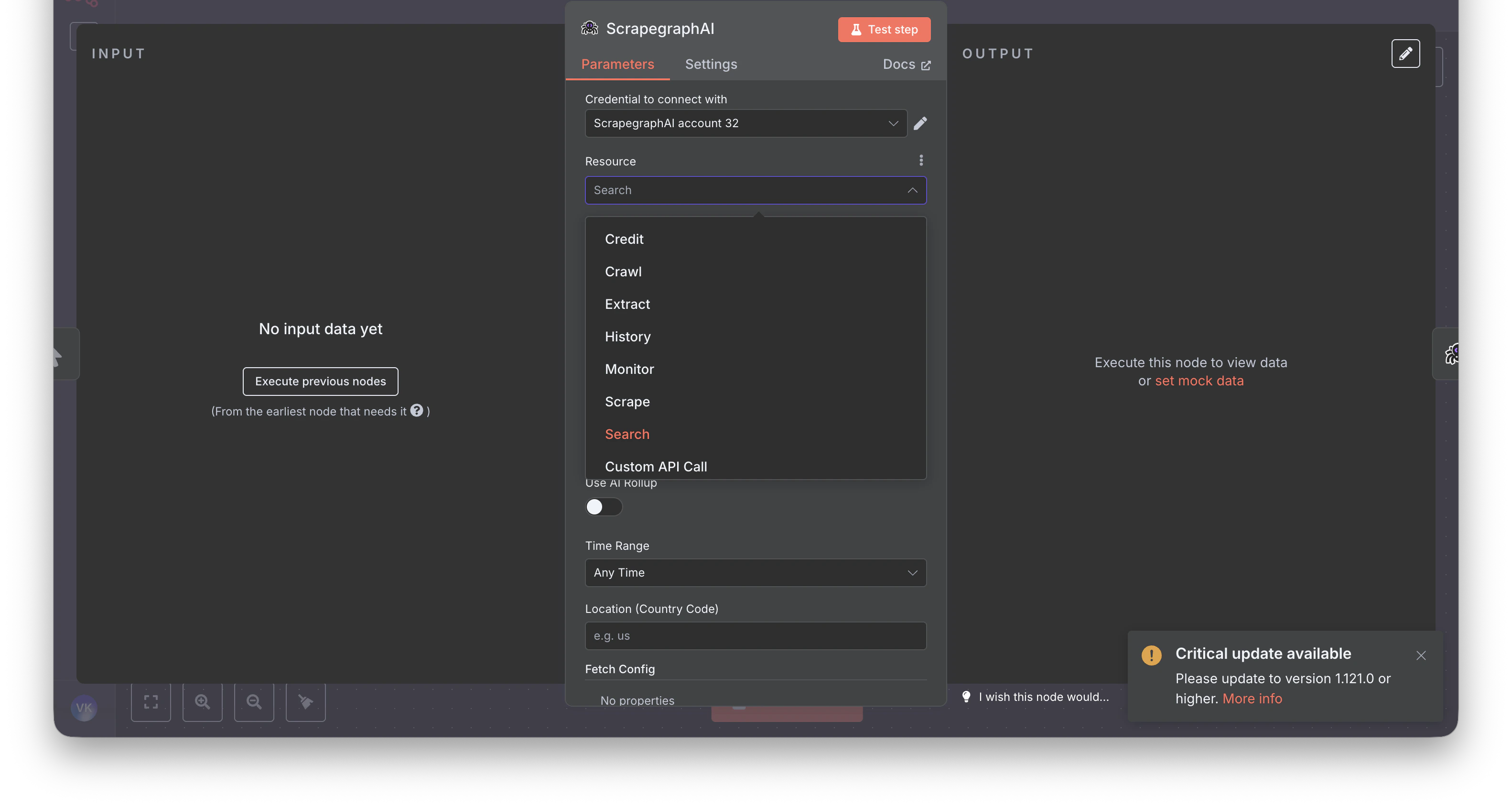Click the set mock data link
The height and width of the screenshot is (808, 1512).
(x=1199, y=381)
